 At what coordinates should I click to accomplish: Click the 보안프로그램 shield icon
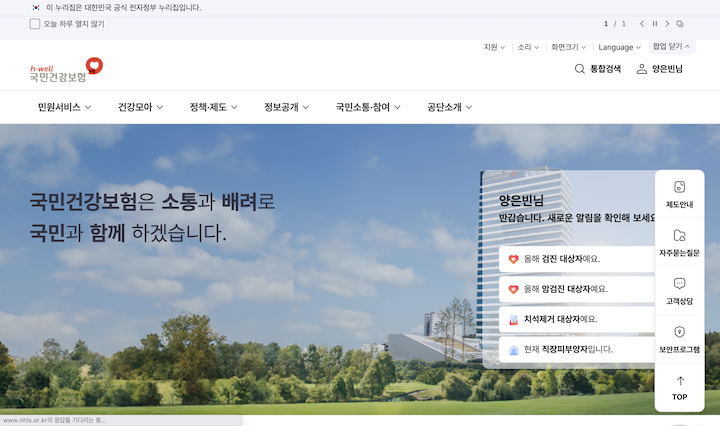(x=680, y=332)
